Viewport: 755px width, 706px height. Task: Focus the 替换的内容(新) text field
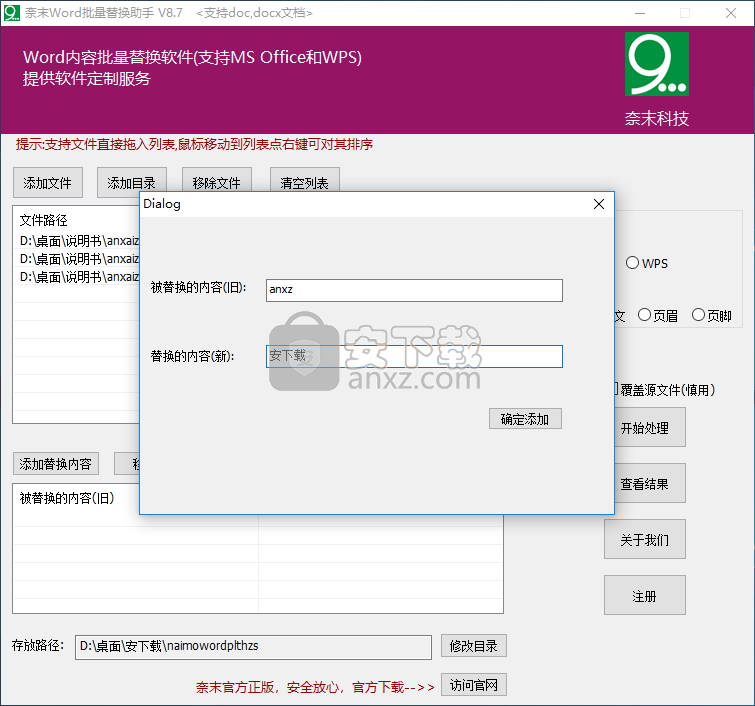[x=414, y=356]
